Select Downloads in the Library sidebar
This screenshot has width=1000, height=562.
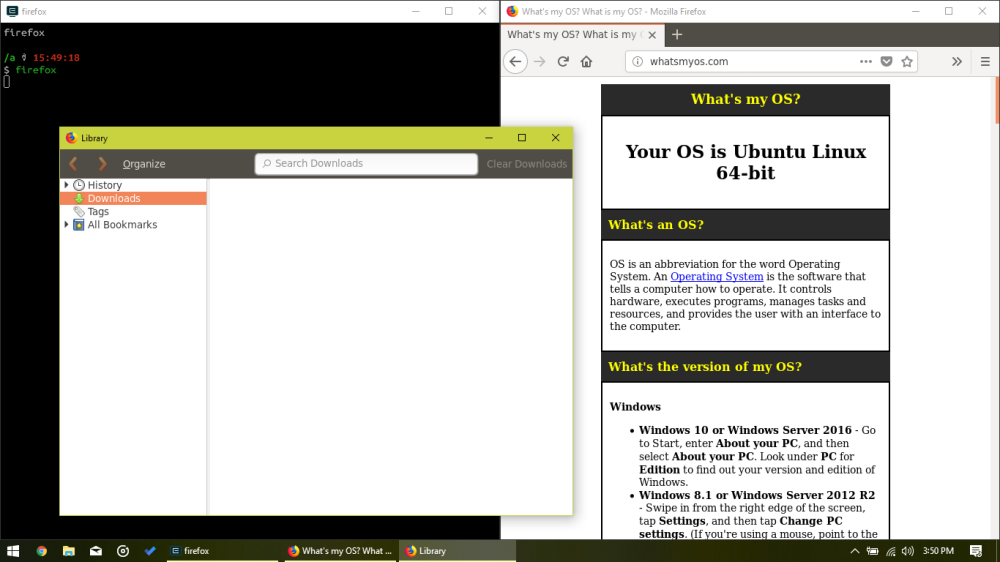point(133,198)
